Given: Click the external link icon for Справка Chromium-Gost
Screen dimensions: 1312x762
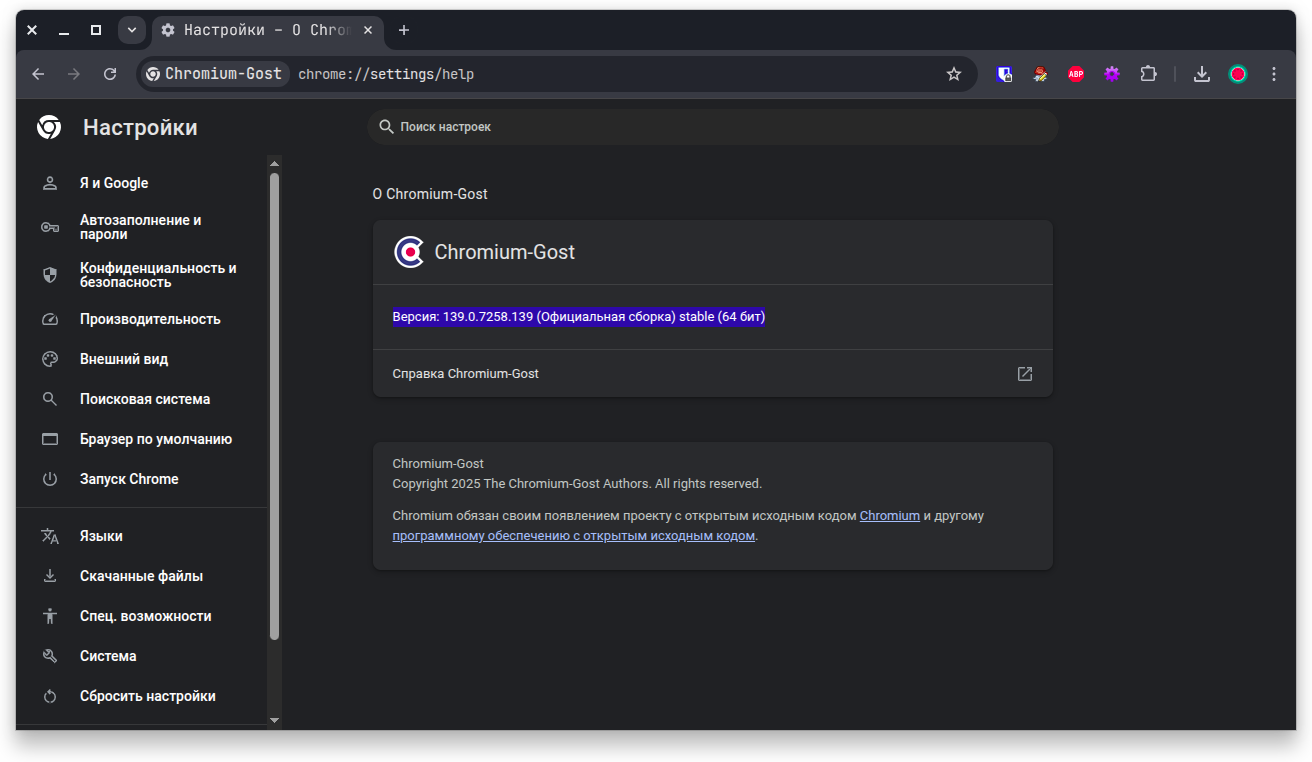Looking at the screenshot, I should [1025, 374].
